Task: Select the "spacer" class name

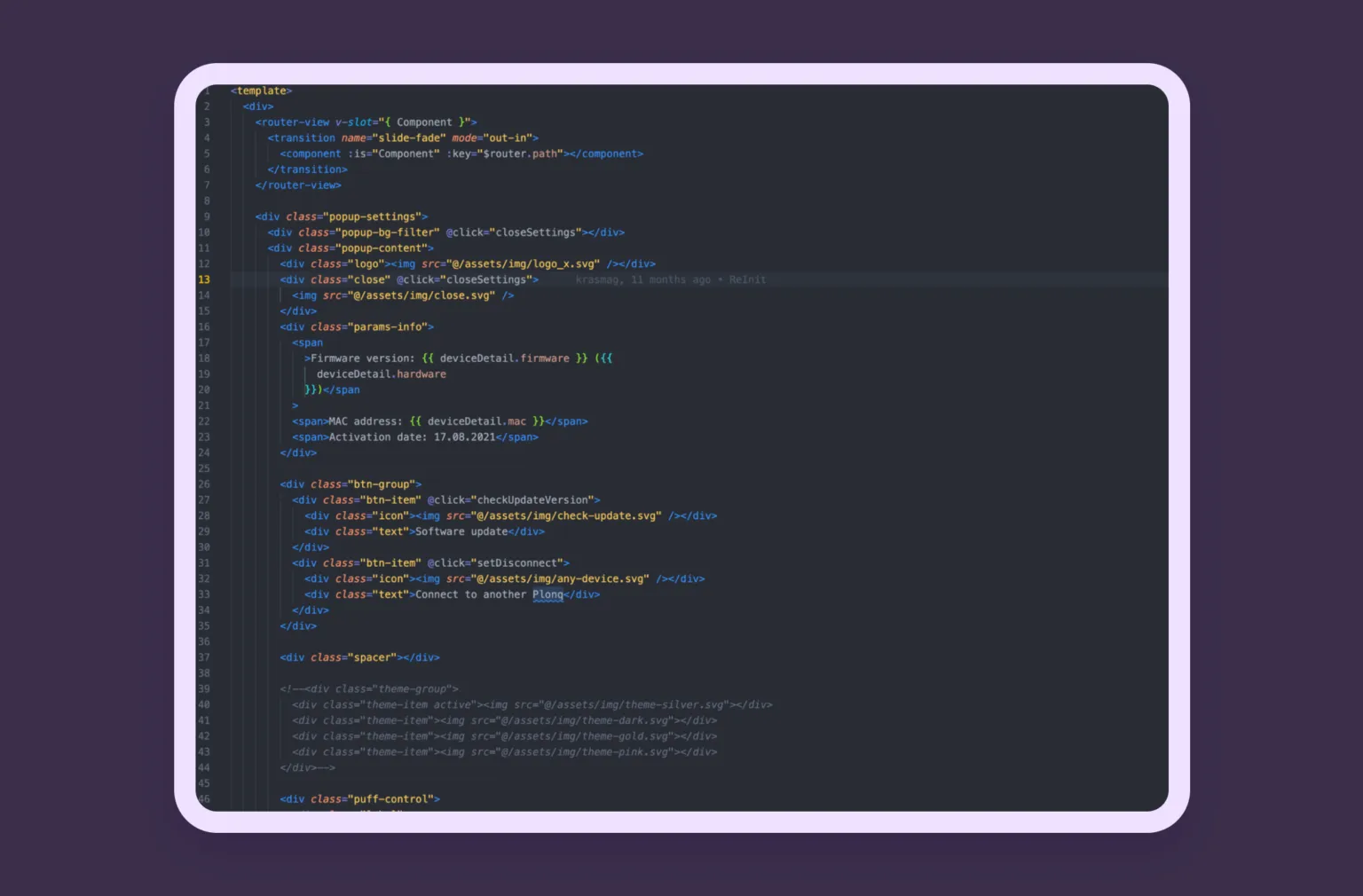Action: coord(372,657)
